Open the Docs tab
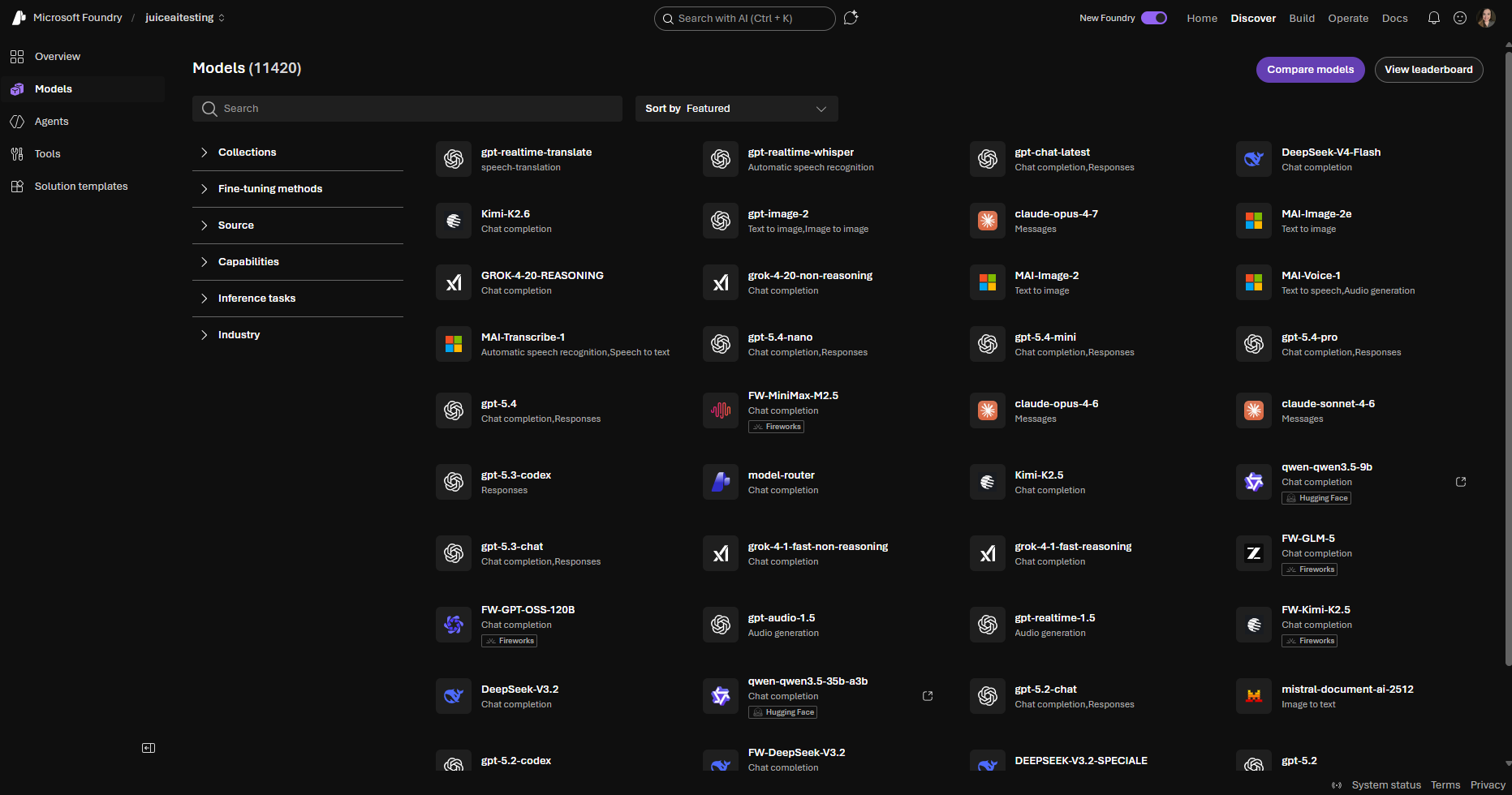1512x795 pixels. (1395, 18)
